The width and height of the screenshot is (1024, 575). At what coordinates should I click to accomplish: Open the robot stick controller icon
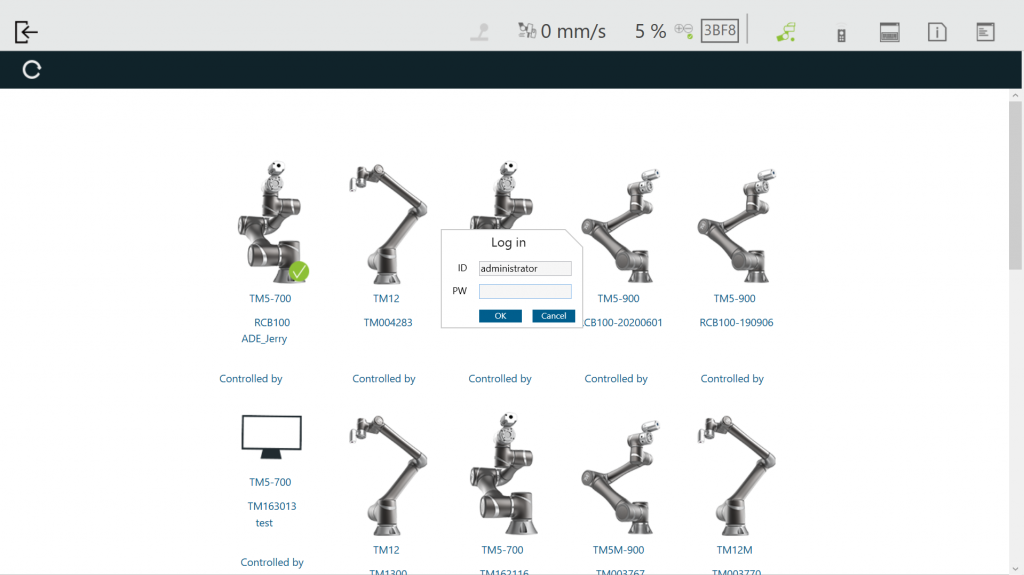tap(842, 33)
